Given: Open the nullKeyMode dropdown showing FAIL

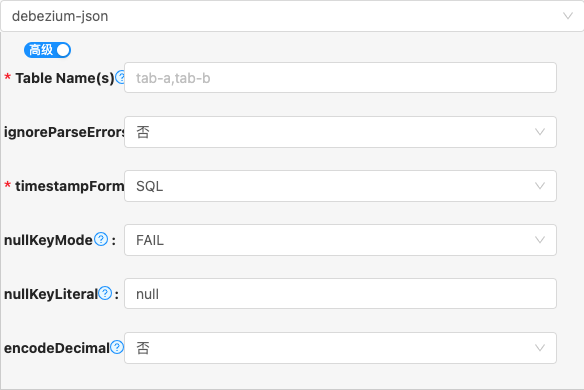Looking at the screenshot, I should (340, 240).
